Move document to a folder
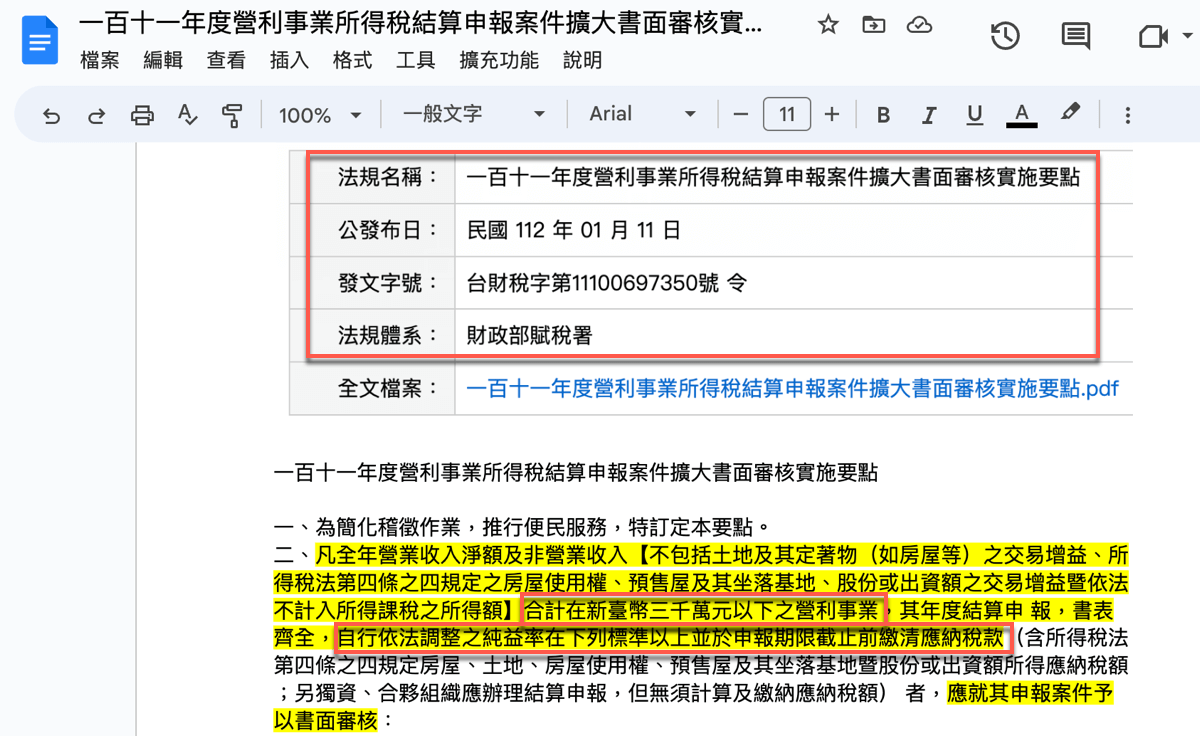This screenshot has width=1200, height=736. tap(874, 26)
